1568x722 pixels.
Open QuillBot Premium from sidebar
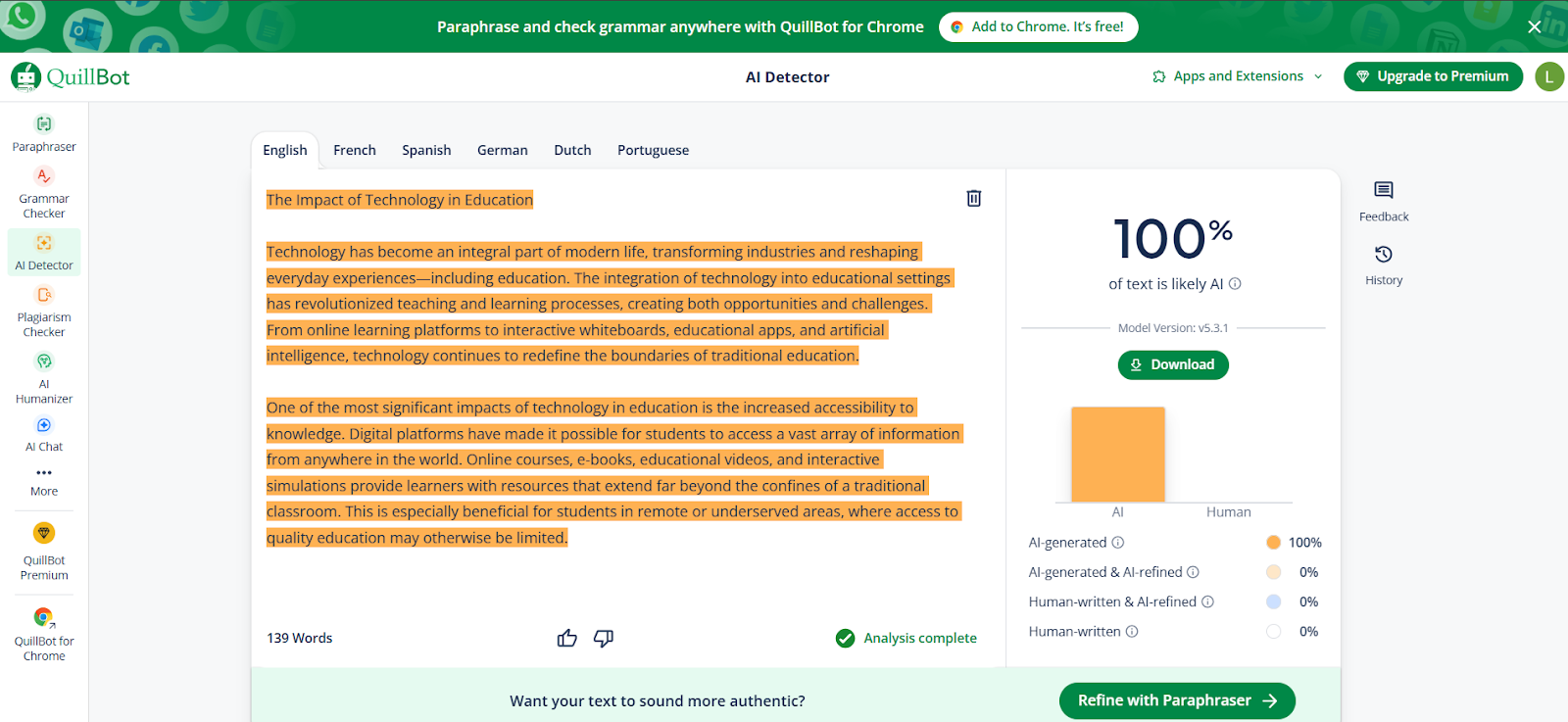[x=44, y=553]
